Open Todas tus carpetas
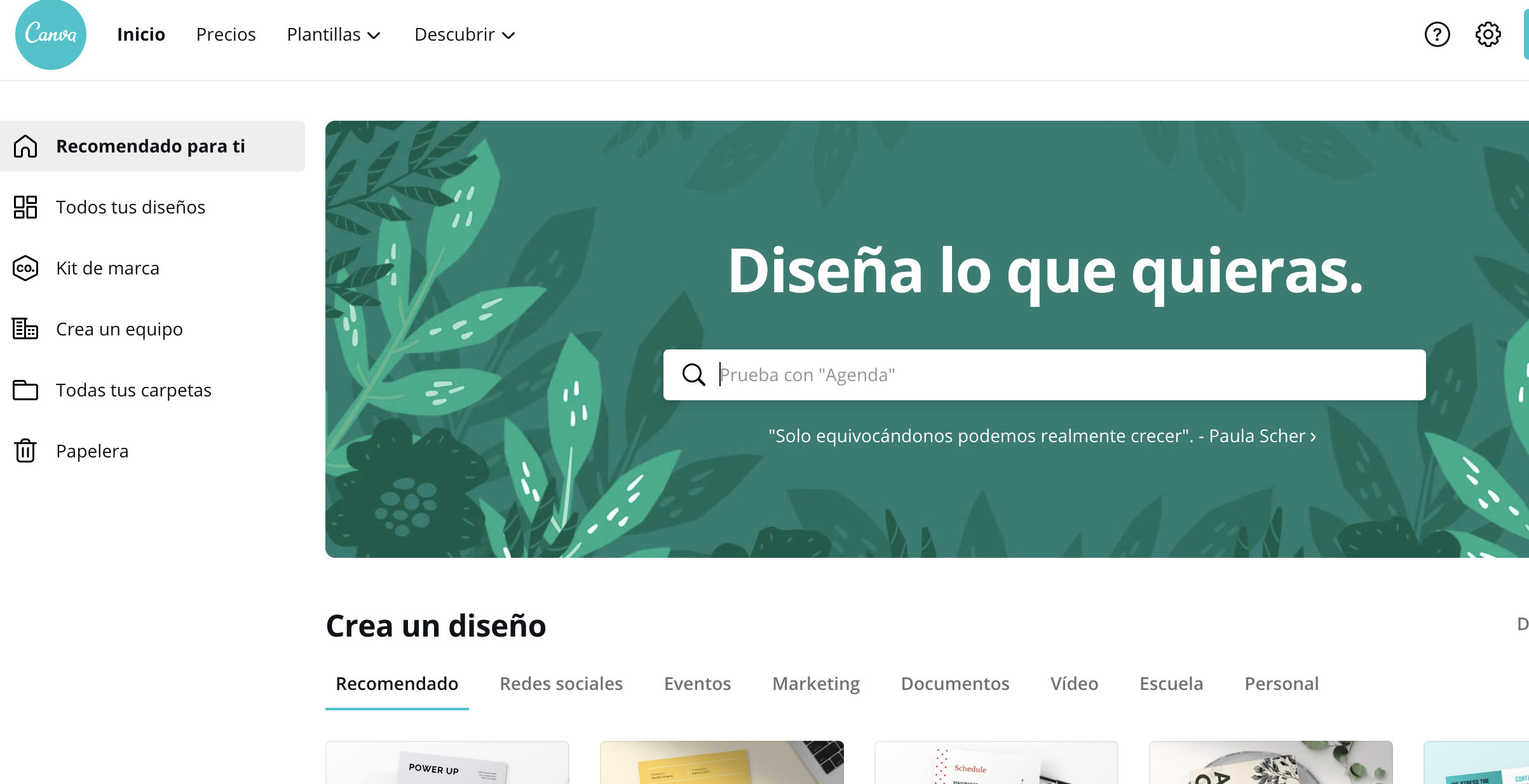Screen dimensions: 1529x784 [x=133, y=390]
